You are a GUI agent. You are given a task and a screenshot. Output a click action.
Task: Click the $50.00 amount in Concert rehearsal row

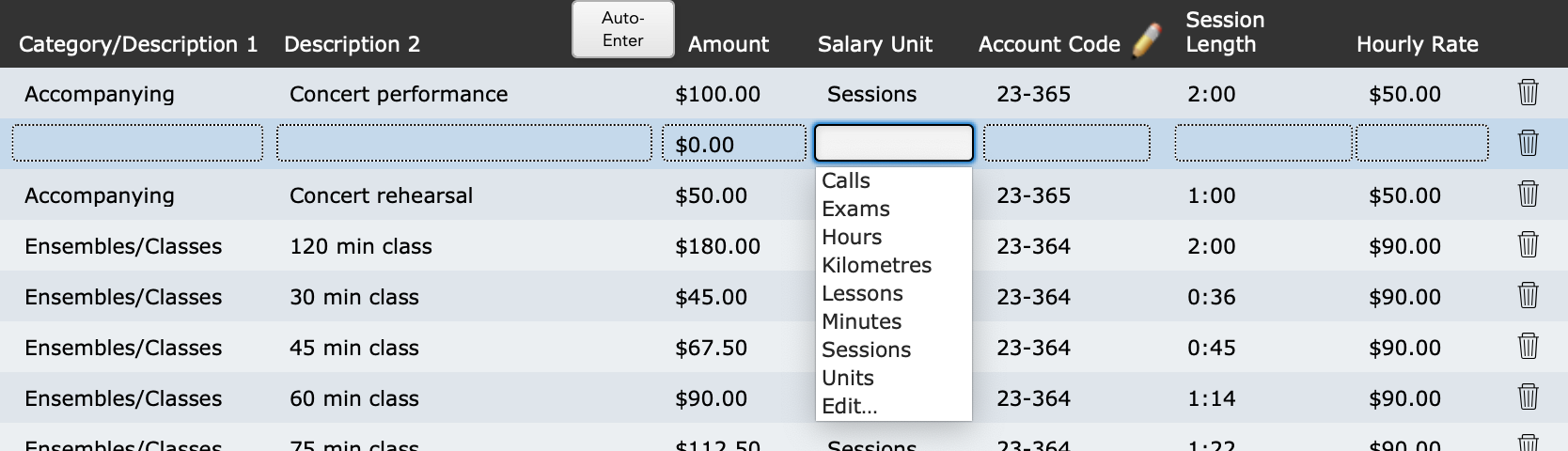coord(711,195)
